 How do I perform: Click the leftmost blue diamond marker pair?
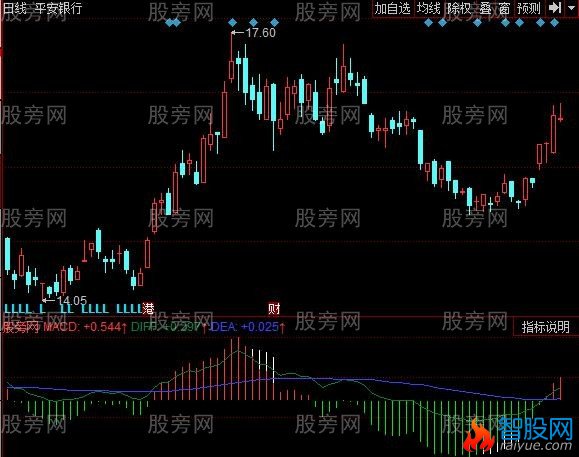(x=173, y=23)
